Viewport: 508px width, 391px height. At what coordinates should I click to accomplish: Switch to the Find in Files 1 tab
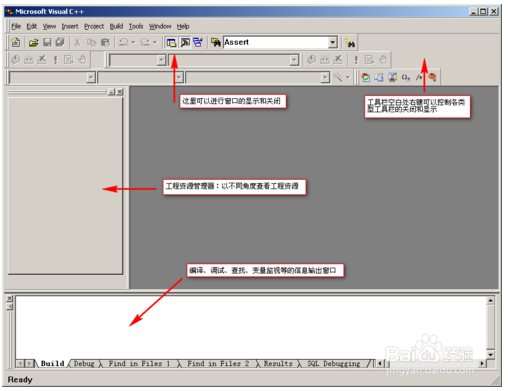[139, 363]
